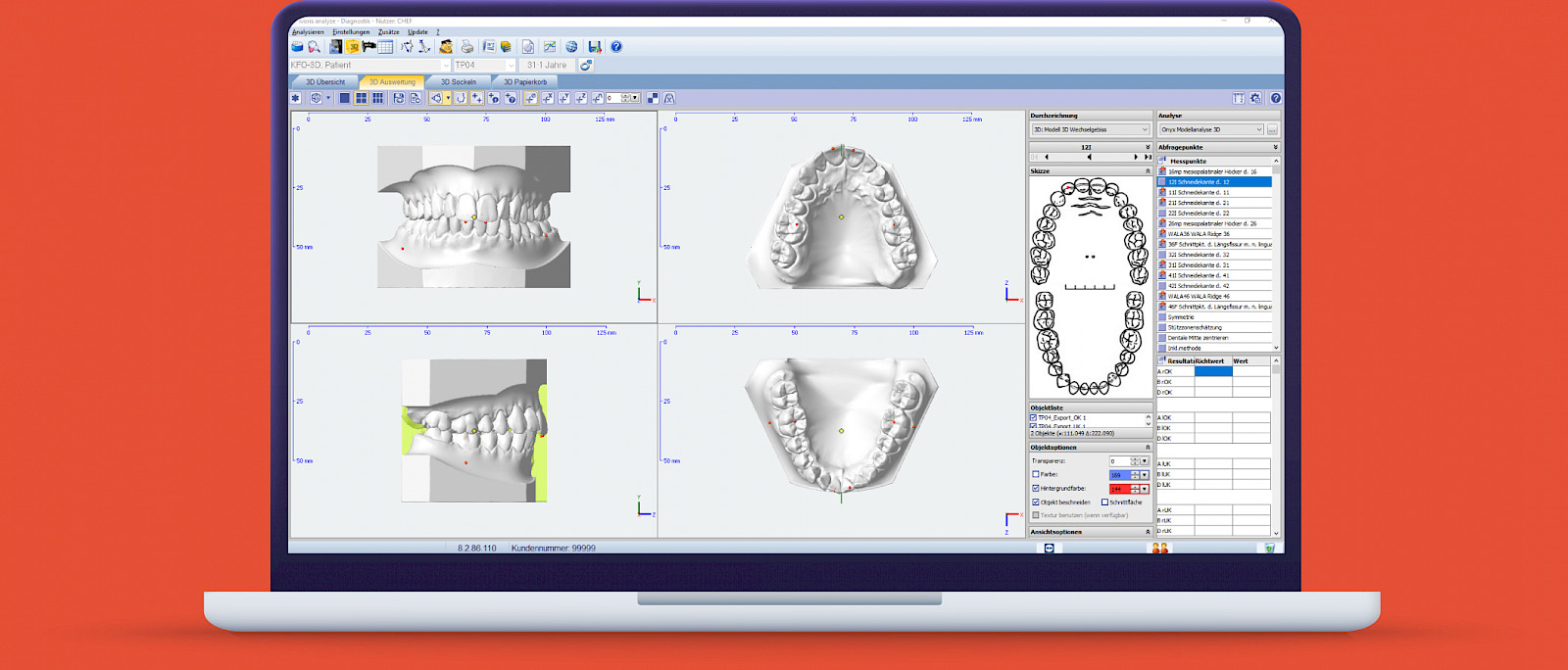Click the printer icon in main toolbar

467,47
